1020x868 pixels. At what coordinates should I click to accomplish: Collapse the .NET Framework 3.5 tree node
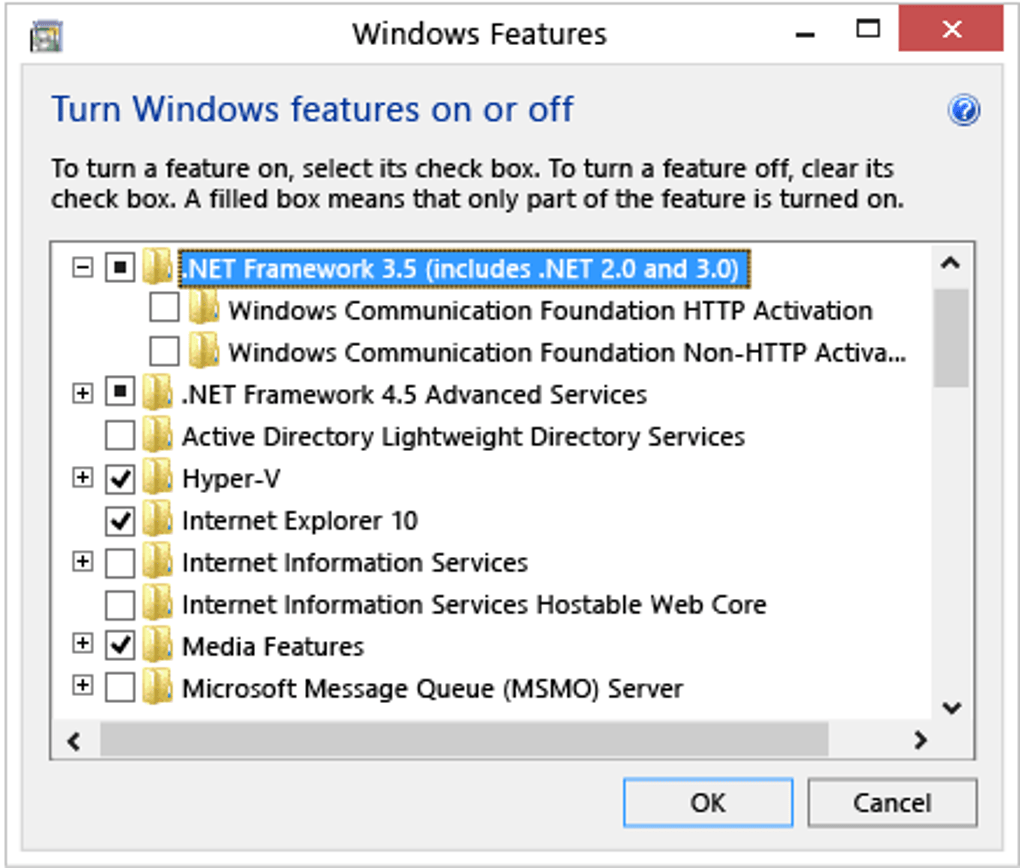pos(84,268)
